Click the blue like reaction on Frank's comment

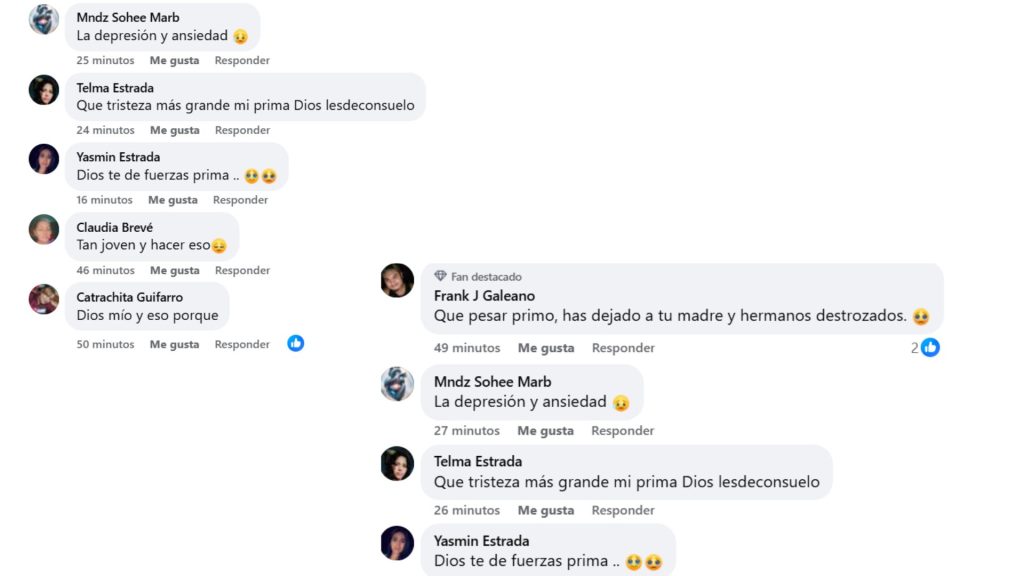coord(931,347)
